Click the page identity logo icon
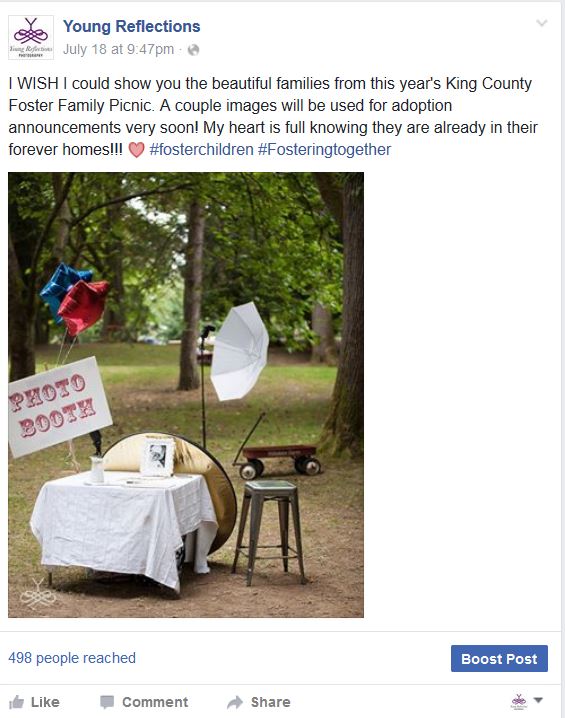 [519, 701]
